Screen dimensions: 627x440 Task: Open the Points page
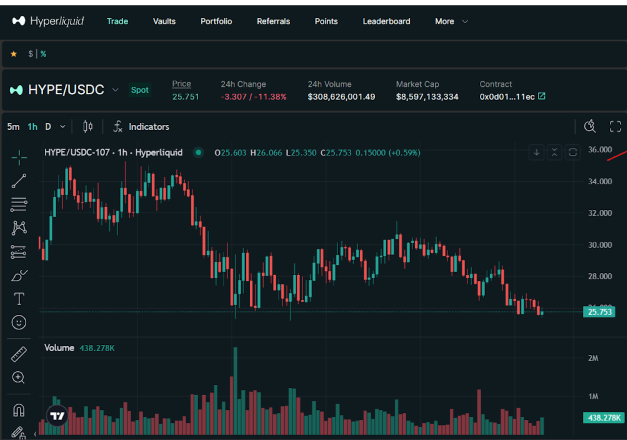point(326,21)
